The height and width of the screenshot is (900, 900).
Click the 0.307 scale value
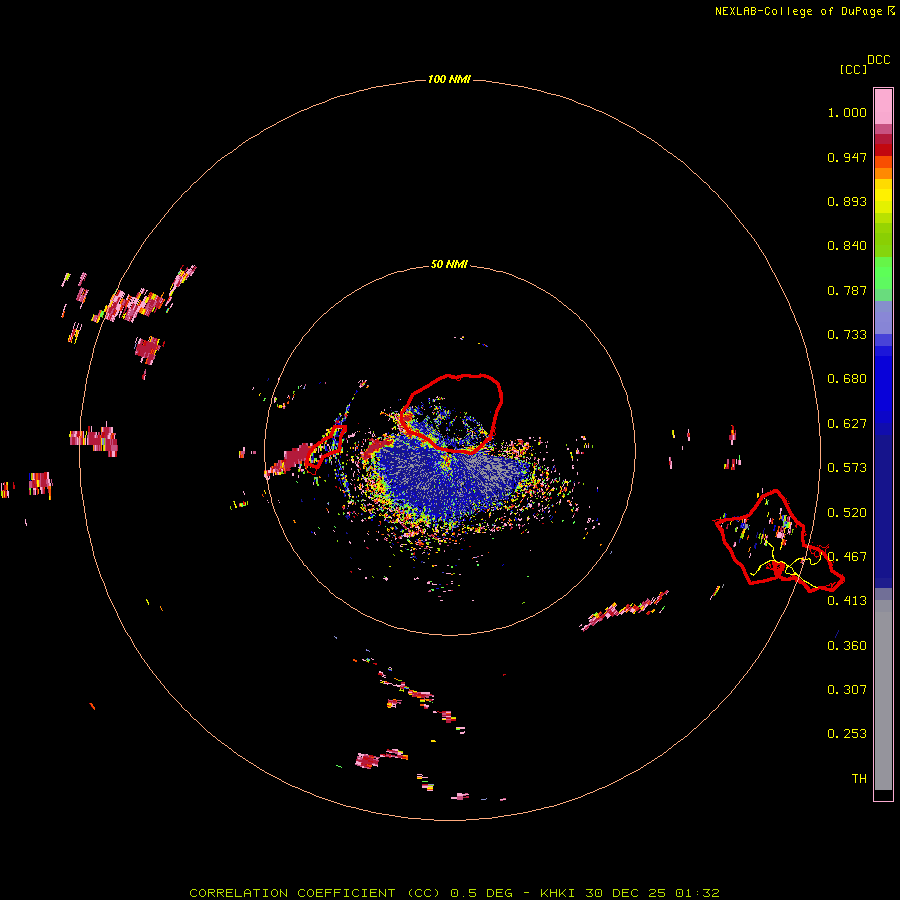coord(847,690)
